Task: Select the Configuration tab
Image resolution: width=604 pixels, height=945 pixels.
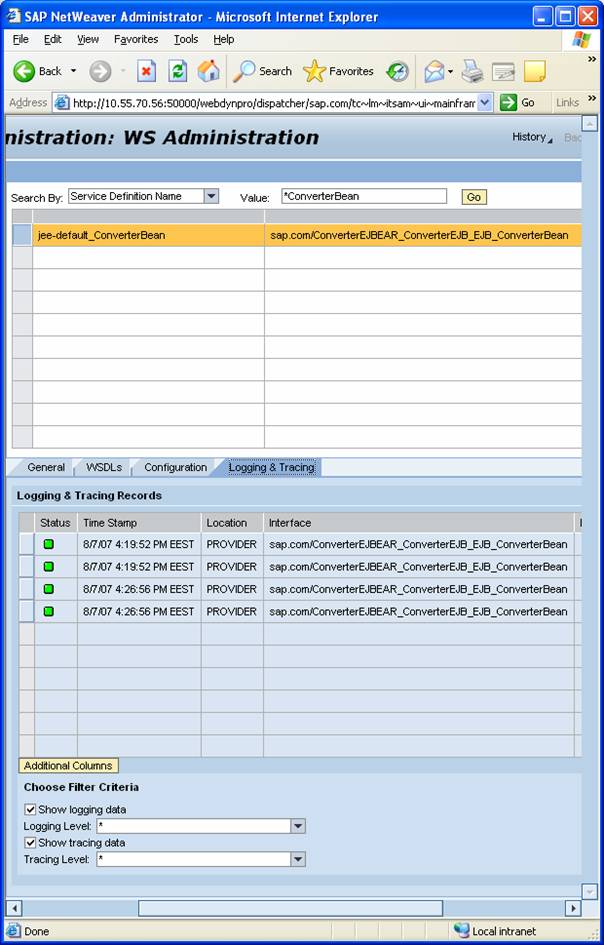Action: (175, 468)
